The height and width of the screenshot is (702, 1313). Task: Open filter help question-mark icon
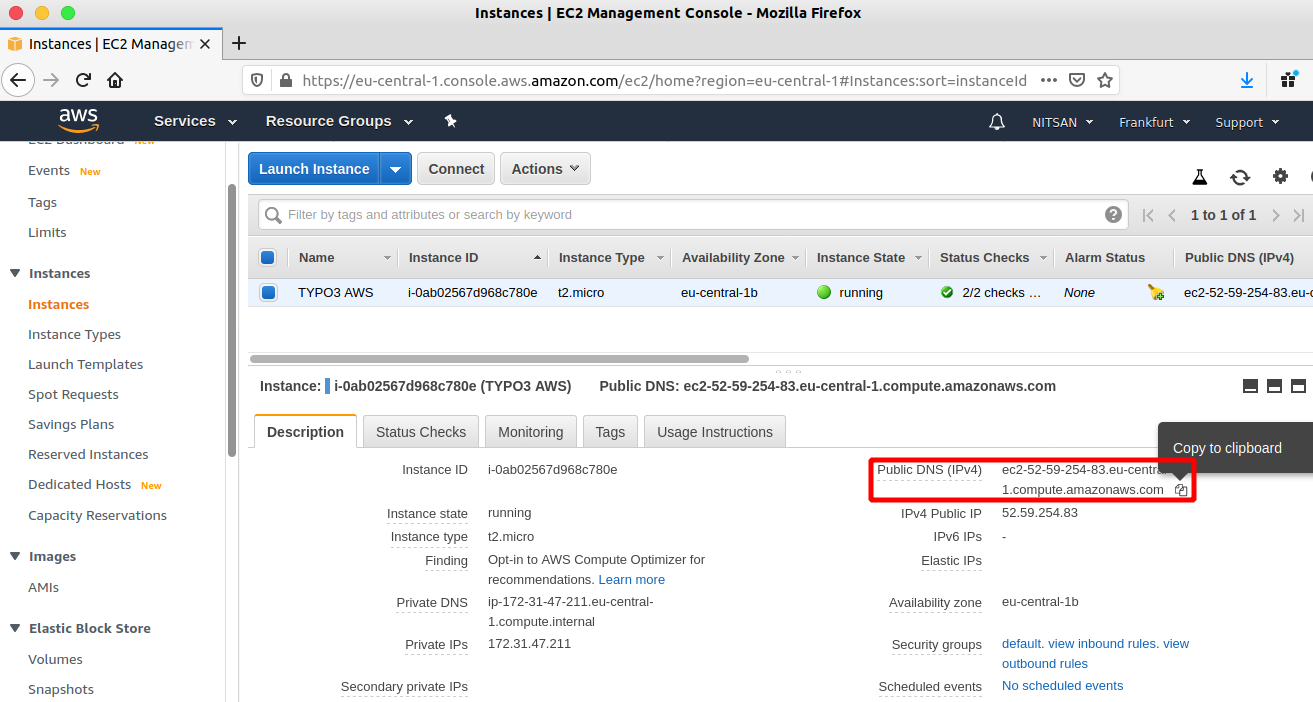coord(1113,215)
